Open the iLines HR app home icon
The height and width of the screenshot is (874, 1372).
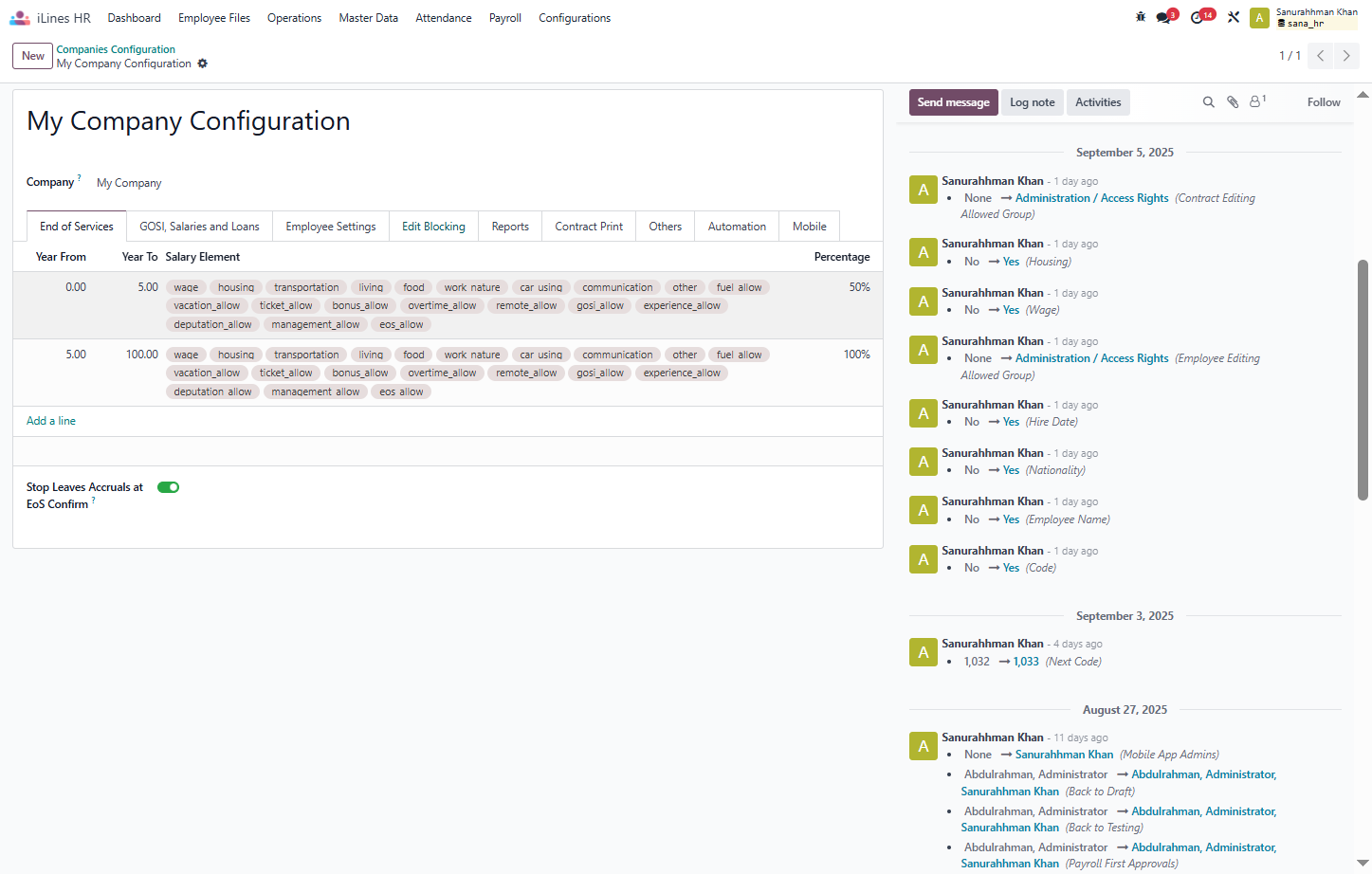20,18
